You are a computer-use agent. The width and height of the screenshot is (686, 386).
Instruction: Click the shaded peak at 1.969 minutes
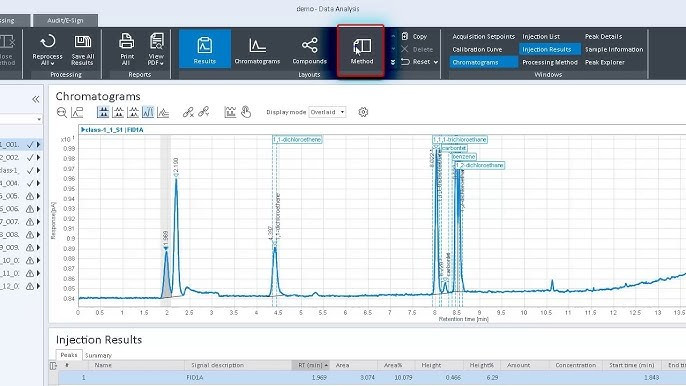coord(166,276)
